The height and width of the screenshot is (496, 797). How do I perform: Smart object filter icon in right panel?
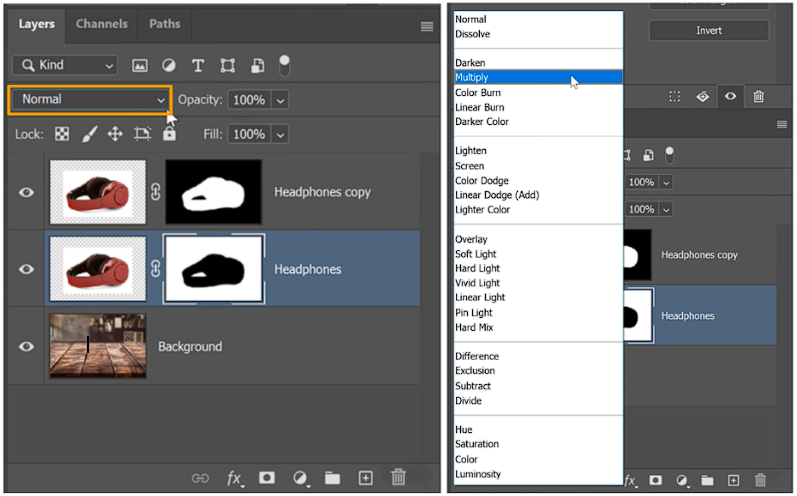pyautogui.click(x=648, y=155)
